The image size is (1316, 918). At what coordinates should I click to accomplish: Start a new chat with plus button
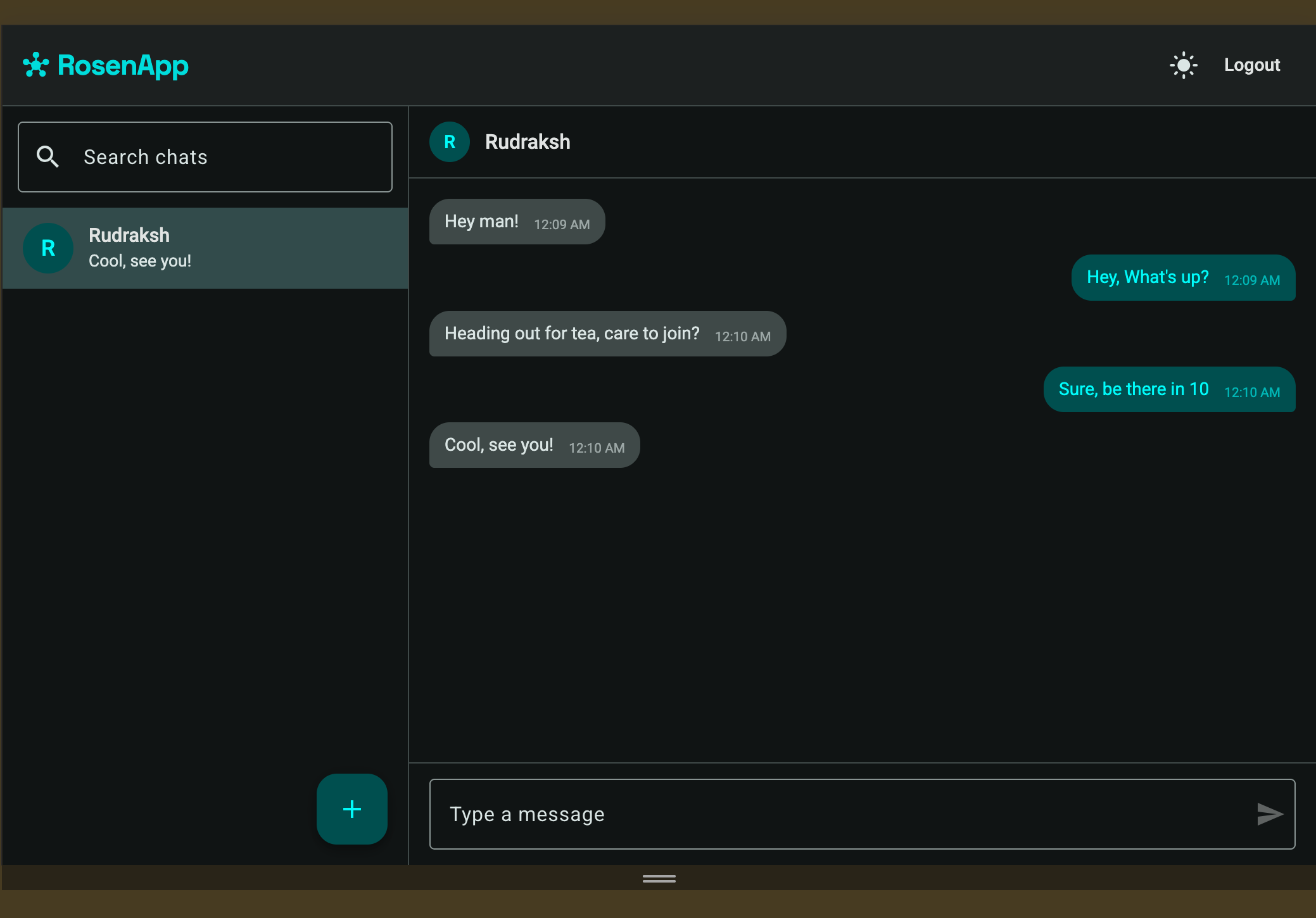tap(352, 809)
